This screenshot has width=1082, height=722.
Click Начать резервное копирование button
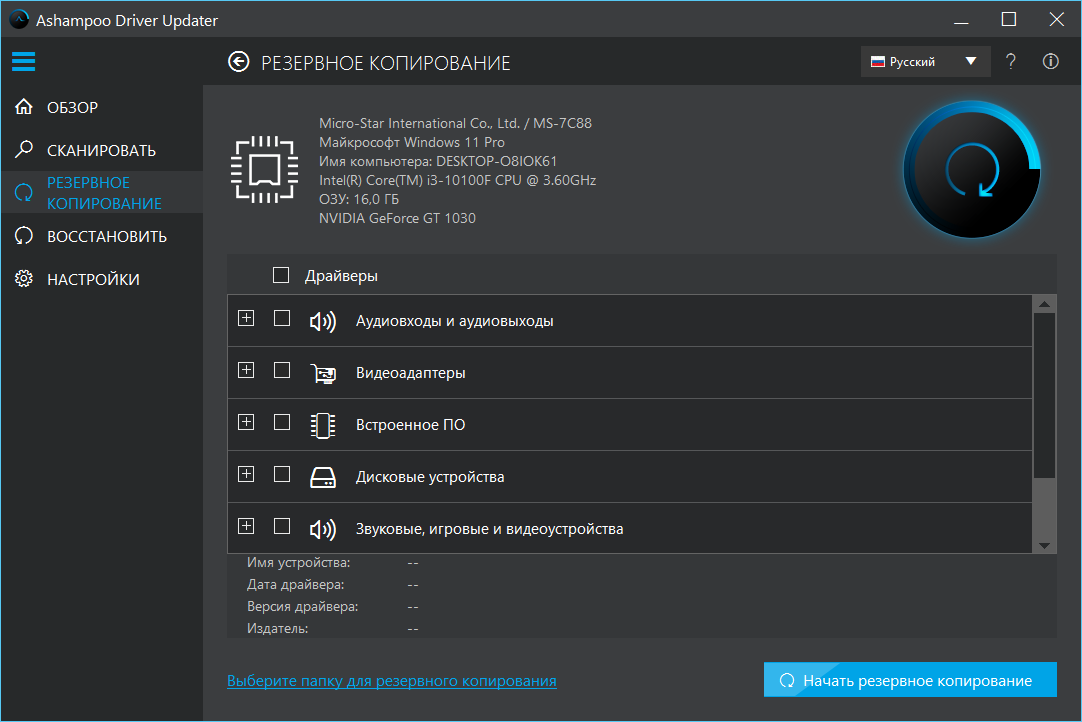[910, 680]
